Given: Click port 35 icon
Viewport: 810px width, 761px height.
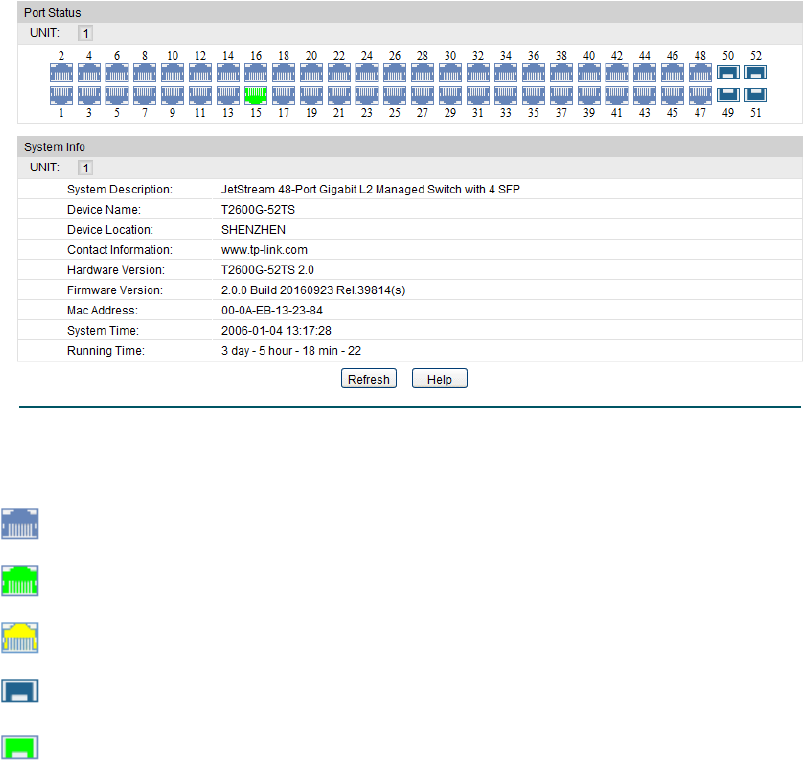Looking at the screenshot, I should pos(534,95).
